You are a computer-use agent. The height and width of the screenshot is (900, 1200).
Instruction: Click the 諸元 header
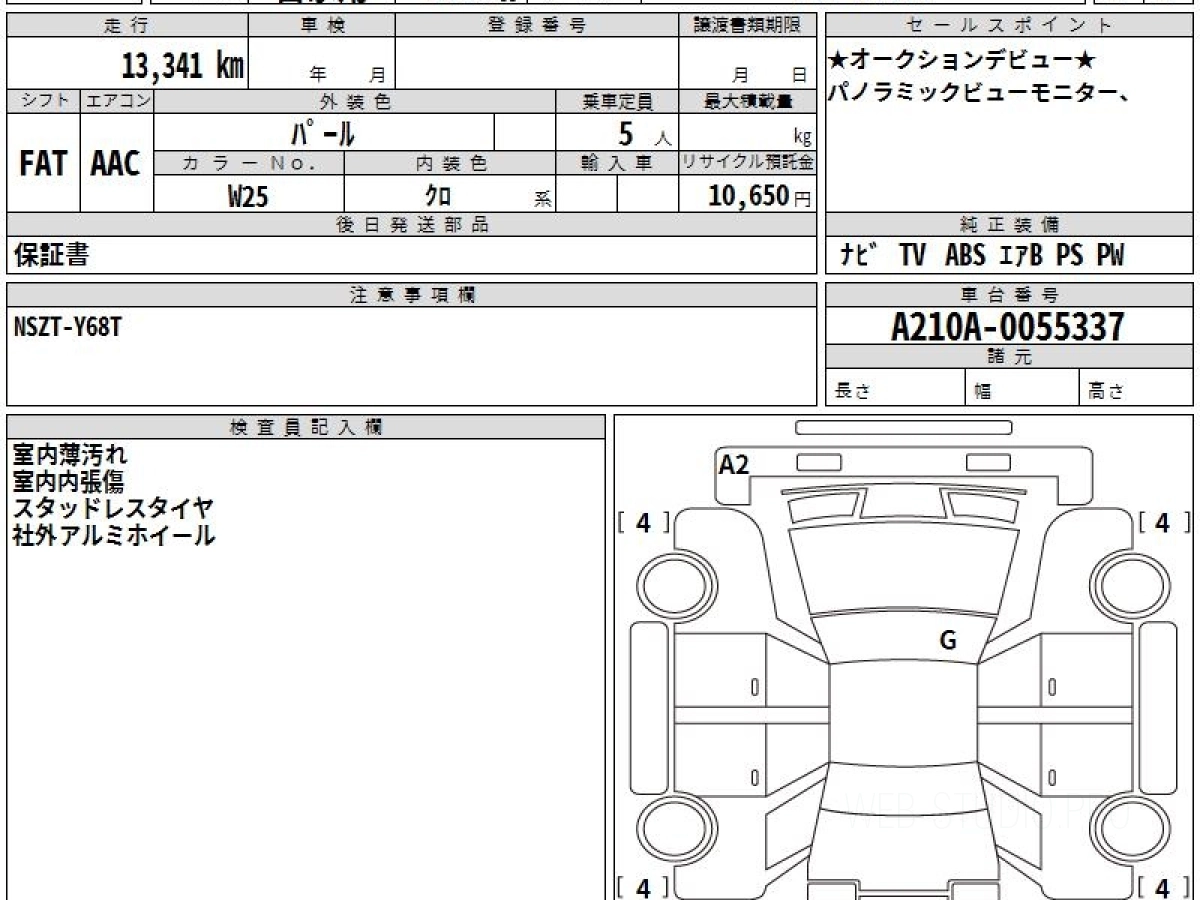tap(1010, 357)
